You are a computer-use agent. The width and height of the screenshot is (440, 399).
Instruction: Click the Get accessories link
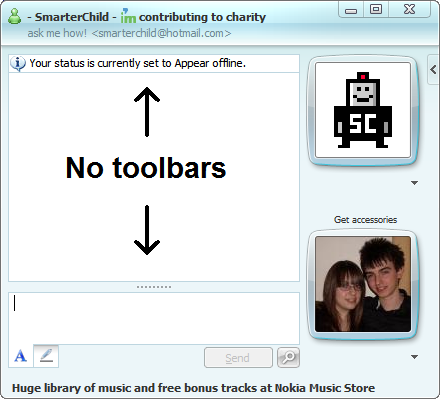[x=365, y=220]
